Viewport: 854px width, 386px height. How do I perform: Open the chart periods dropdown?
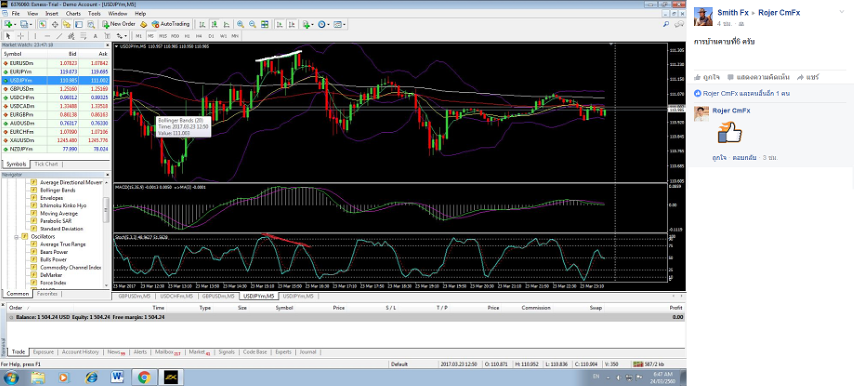[324, 24]
